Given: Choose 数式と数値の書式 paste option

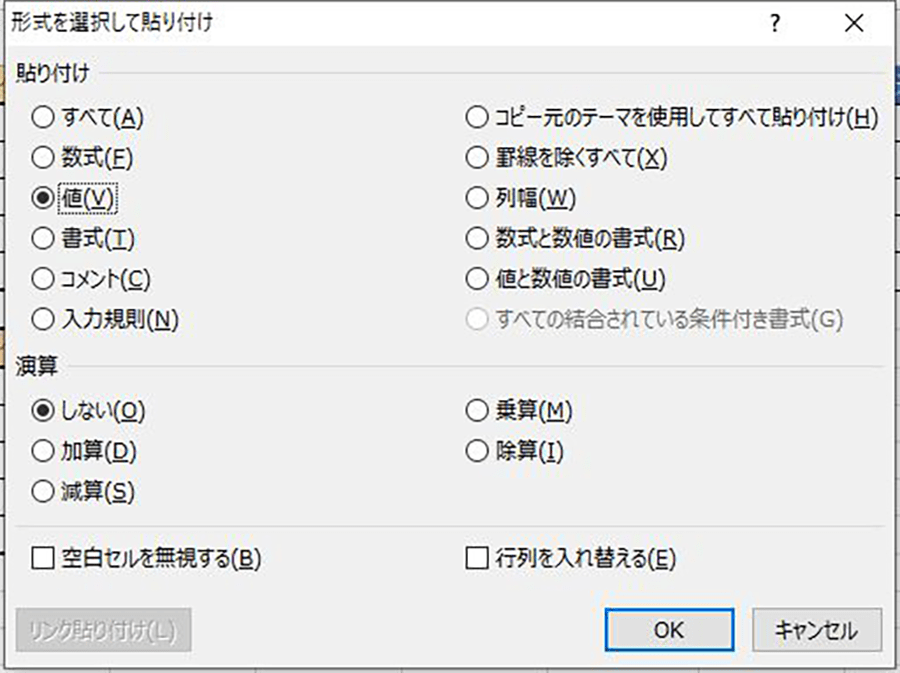Looking at the screenshot, I should pos(477,239).
